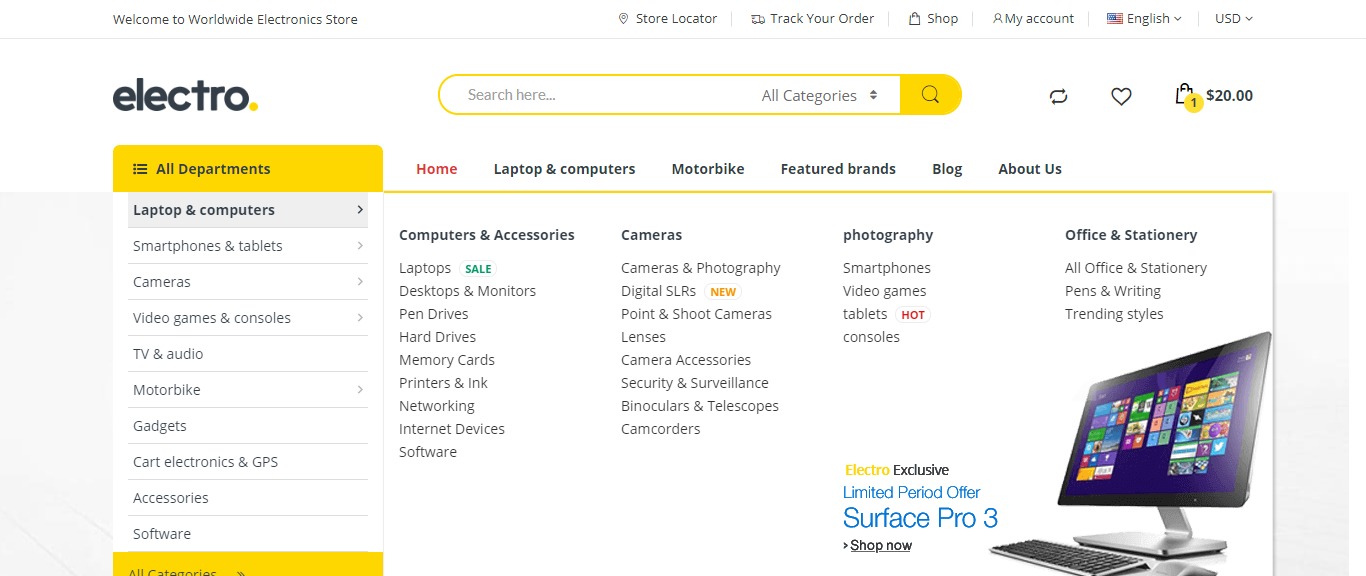Expand the Smartphones & tablets submenu arrow
1366x576 pixels.
[x=360, y=246]
